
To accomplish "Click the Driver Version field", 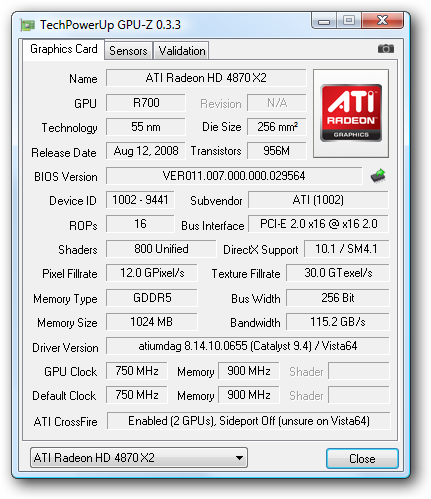I will coord(247,346).
